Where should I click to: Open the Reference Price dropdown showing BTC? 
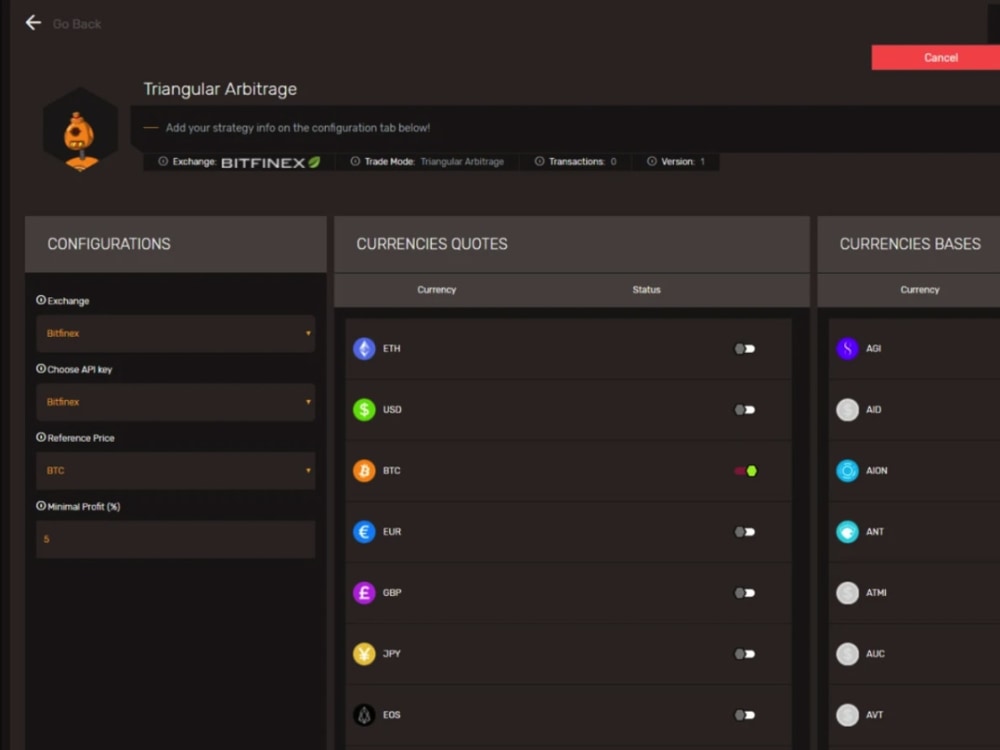[175, 471]
